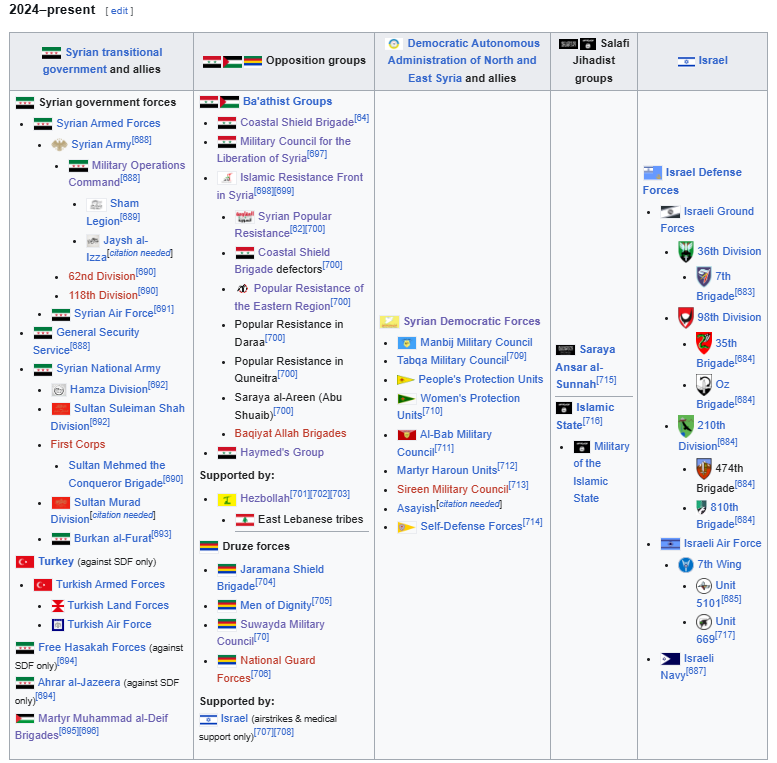Open Sultan Mehmed the Conqueror Brigade link
This screenshot has width=777, height=763.
[117, 474]
